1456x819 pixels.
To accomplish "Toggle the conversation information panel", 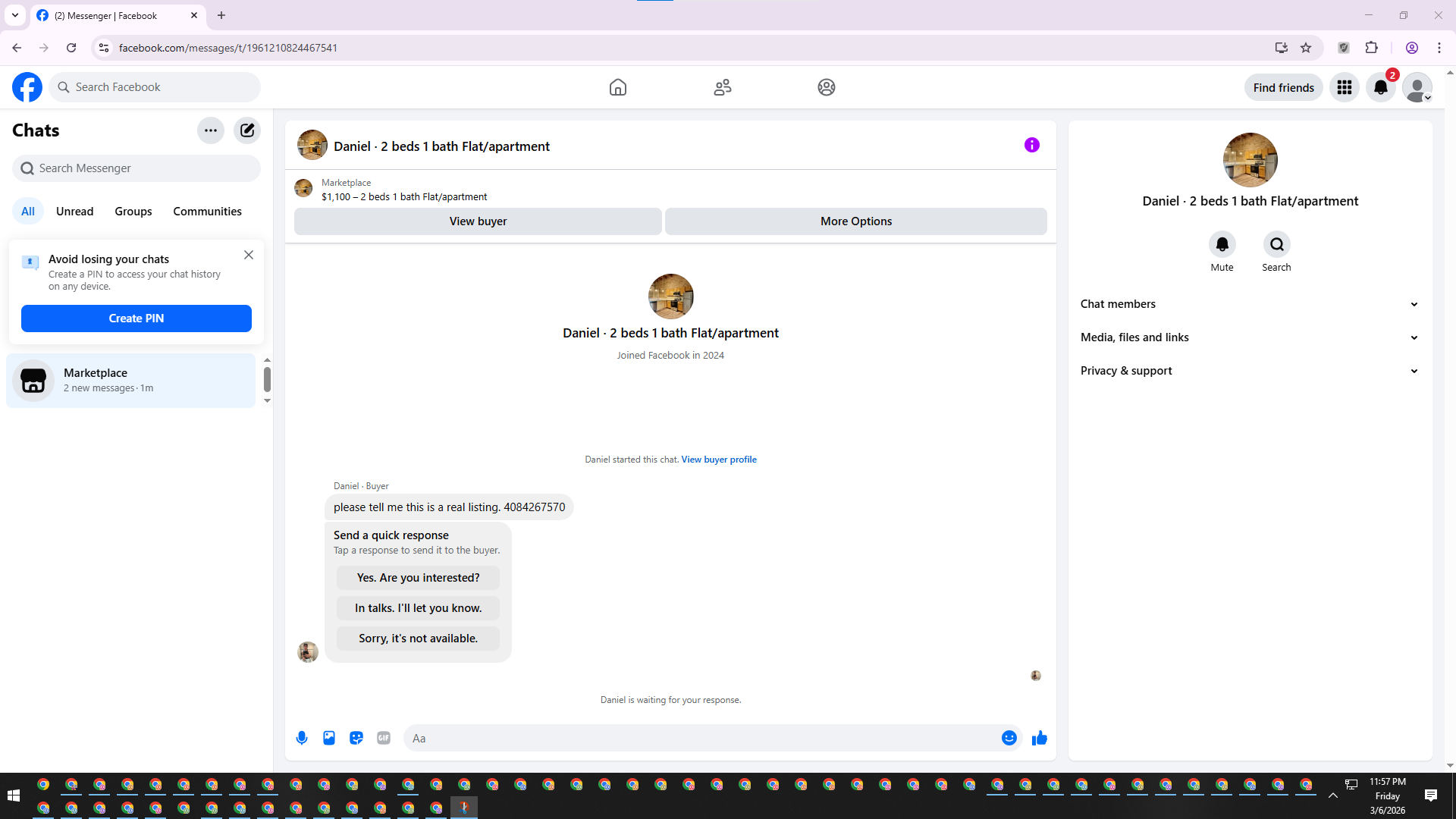I will coord(1031,145).
